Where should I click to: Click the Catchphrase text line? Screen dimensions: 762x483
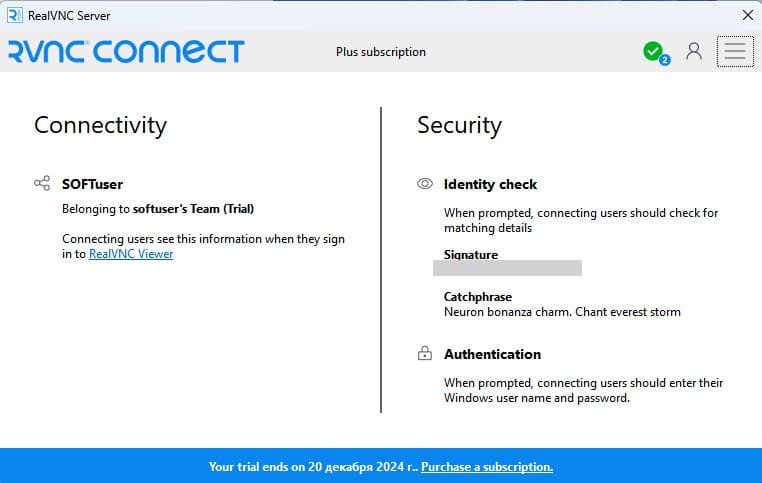click(x=562, y=312)
